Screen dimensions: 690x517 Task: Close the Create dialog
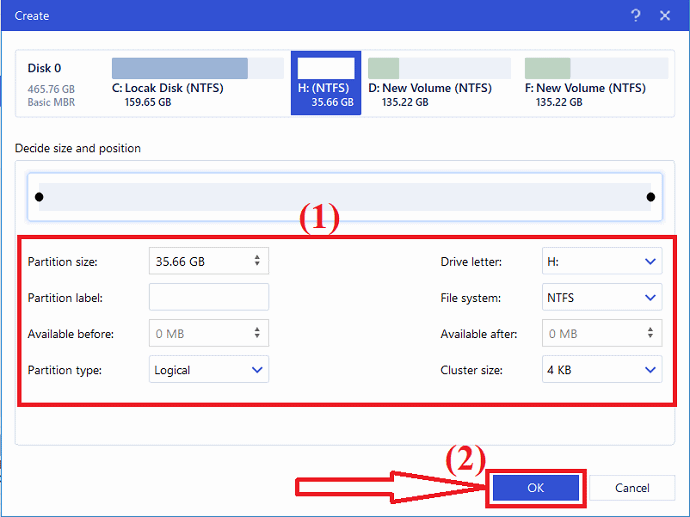pos(665,16)
